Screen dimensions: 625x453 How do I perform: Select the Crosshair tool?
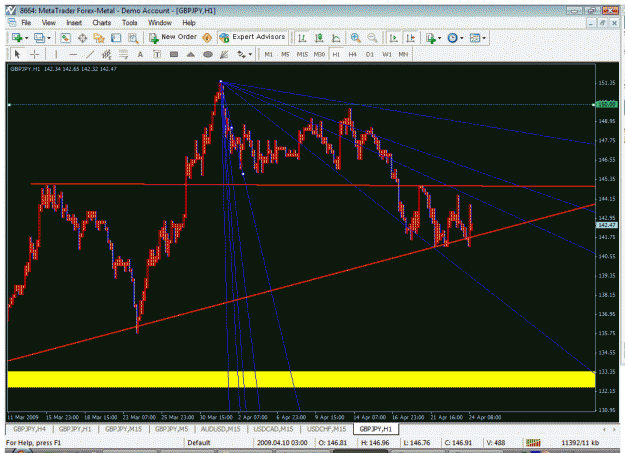(35, 54)
